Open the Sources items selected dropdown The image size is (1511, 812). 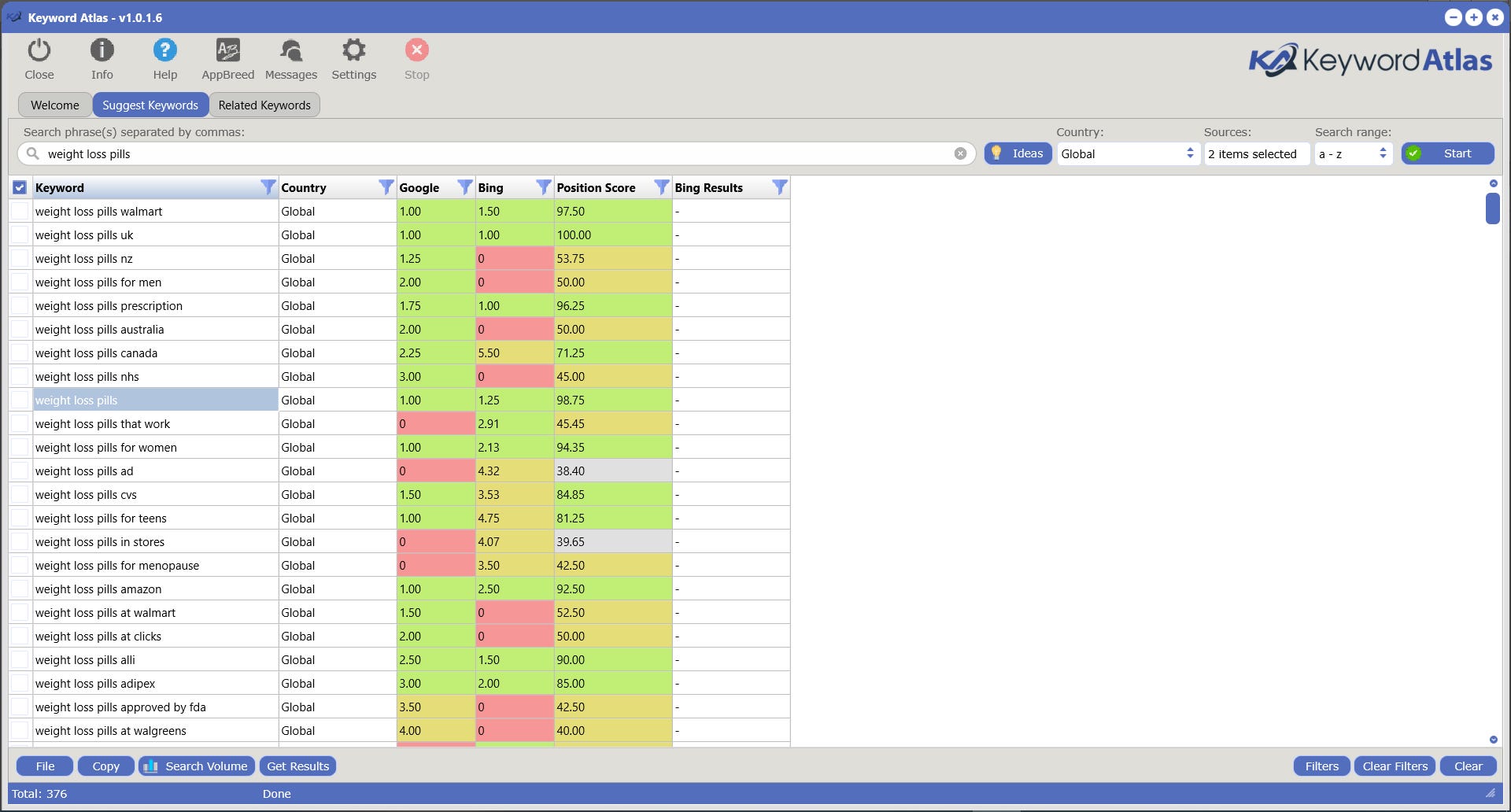pos(1256,153)
